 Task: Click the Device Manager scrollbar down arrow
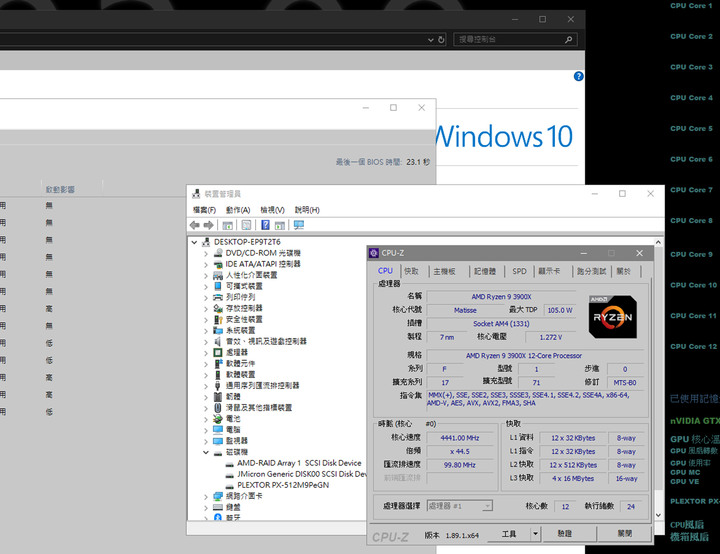point(658,515)
